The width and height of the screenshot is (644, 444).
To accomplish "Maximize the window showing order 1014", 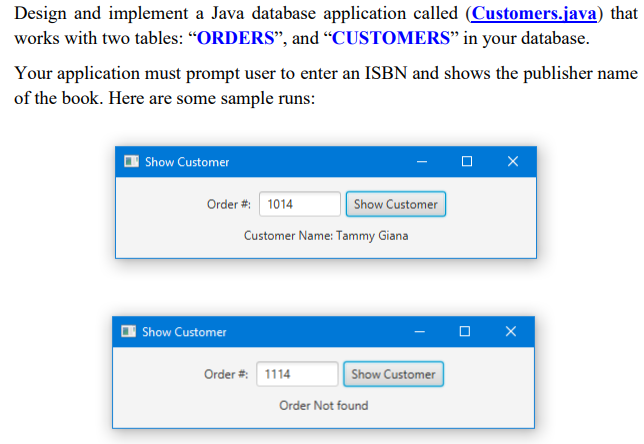I will [x=467, y=161].
